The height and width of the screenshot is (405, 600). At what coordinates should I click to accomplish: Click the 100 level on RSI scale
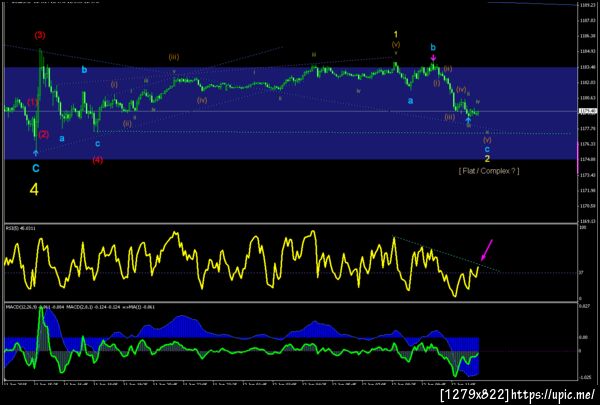pyautogui.click(x=582, y=227)
